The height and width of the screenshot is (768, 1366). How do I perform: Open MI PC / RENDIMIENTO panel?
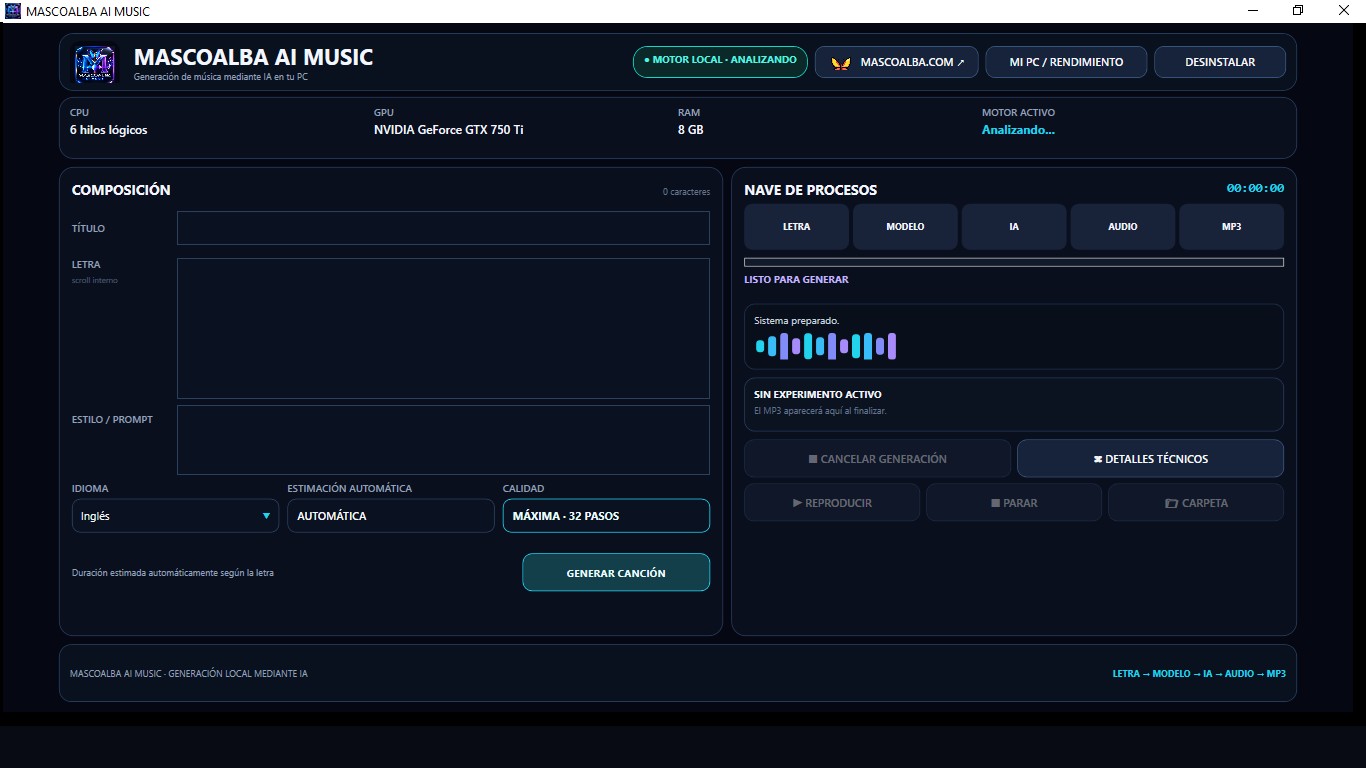coord(1066,62)
